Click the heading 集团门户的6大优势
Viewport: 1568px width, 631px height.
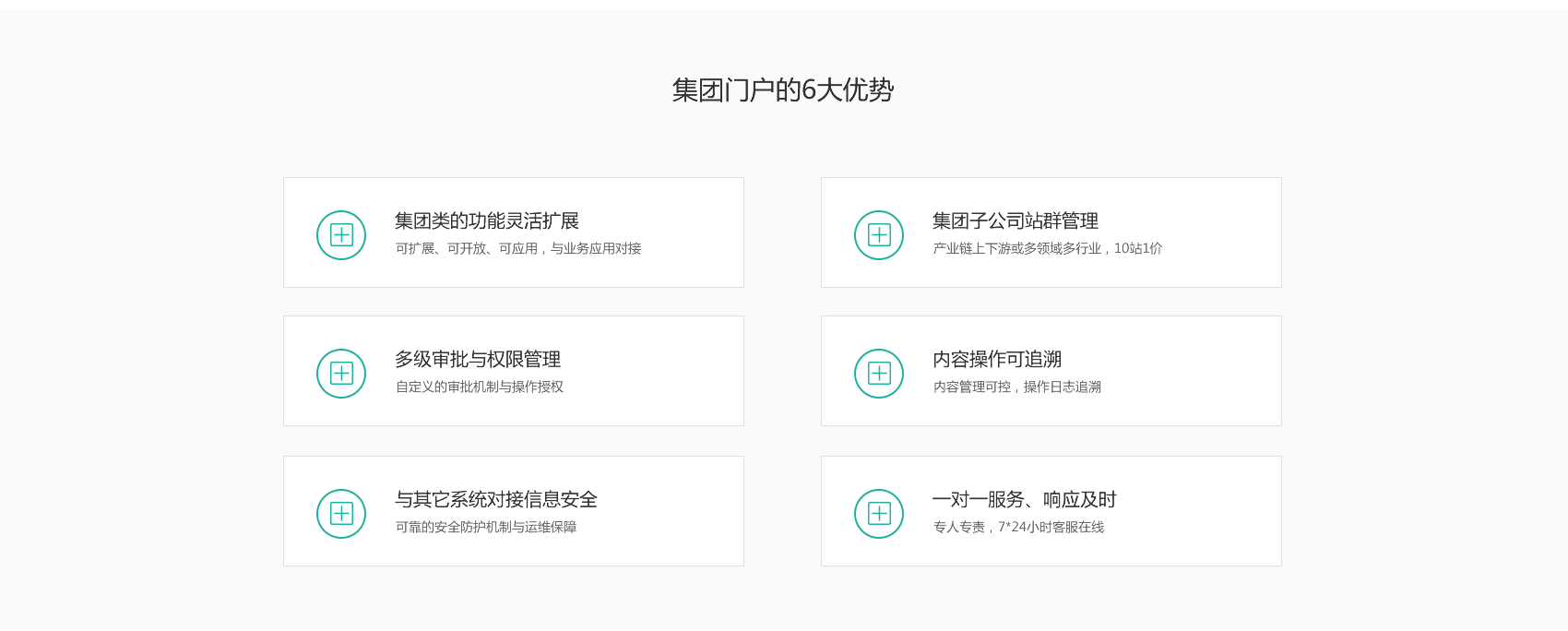coord(782,90)
